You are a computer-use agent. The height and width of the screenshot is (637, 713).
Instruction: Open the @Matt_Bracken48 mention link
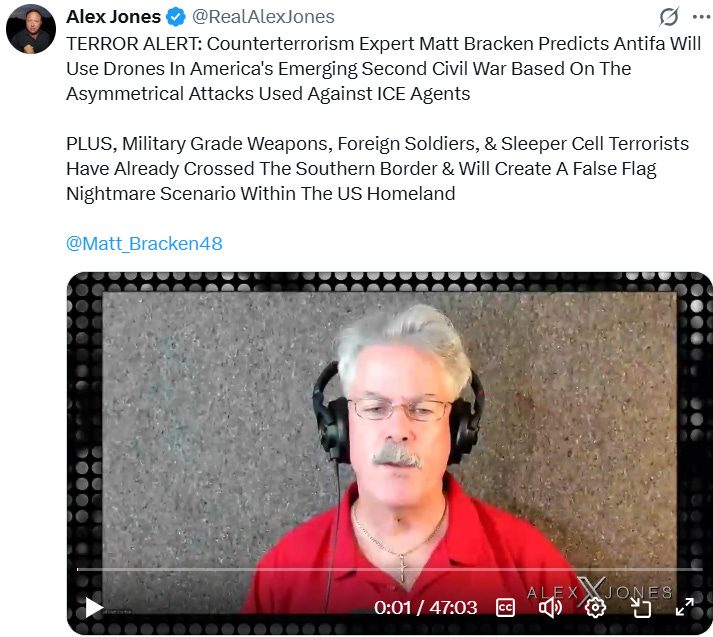(x=144, y=244)
